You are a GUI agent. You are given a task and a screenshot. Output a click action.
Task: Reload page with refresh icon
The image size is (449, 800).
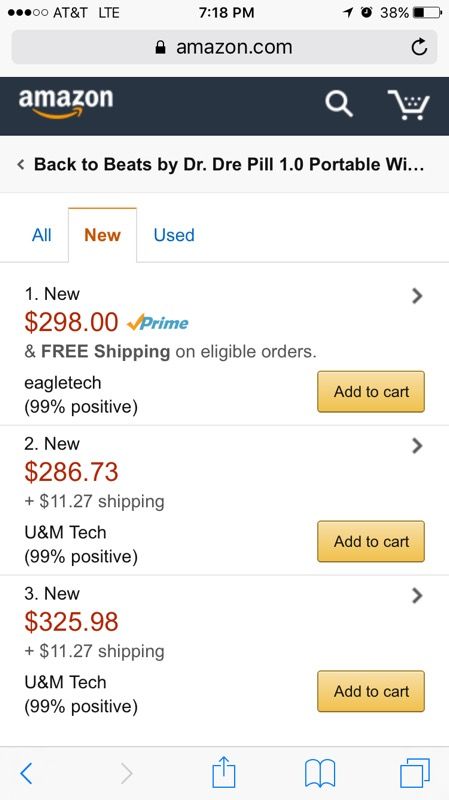419,47
